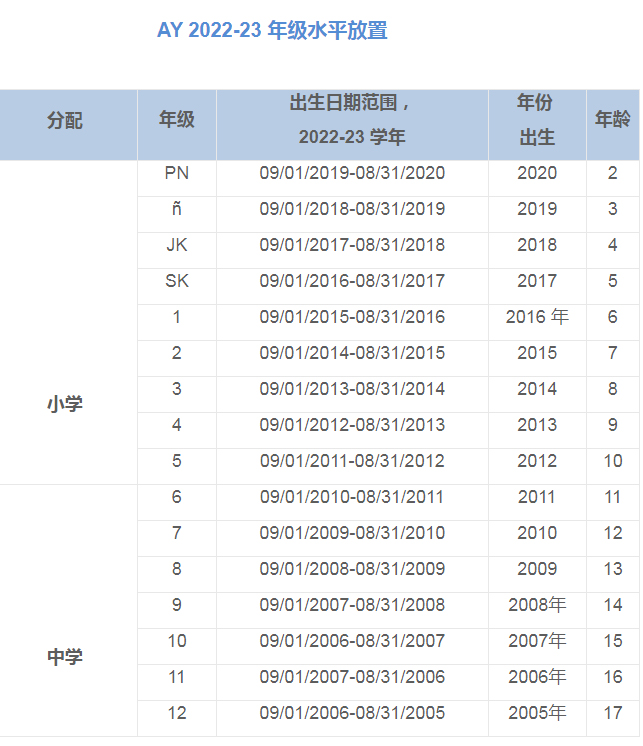Image resolution: width=643 pixels, height=746 pixels.
Task: Click date range 09/01/2019-08/31/2020
Action: pyautogui.click(x=352, y=173)
